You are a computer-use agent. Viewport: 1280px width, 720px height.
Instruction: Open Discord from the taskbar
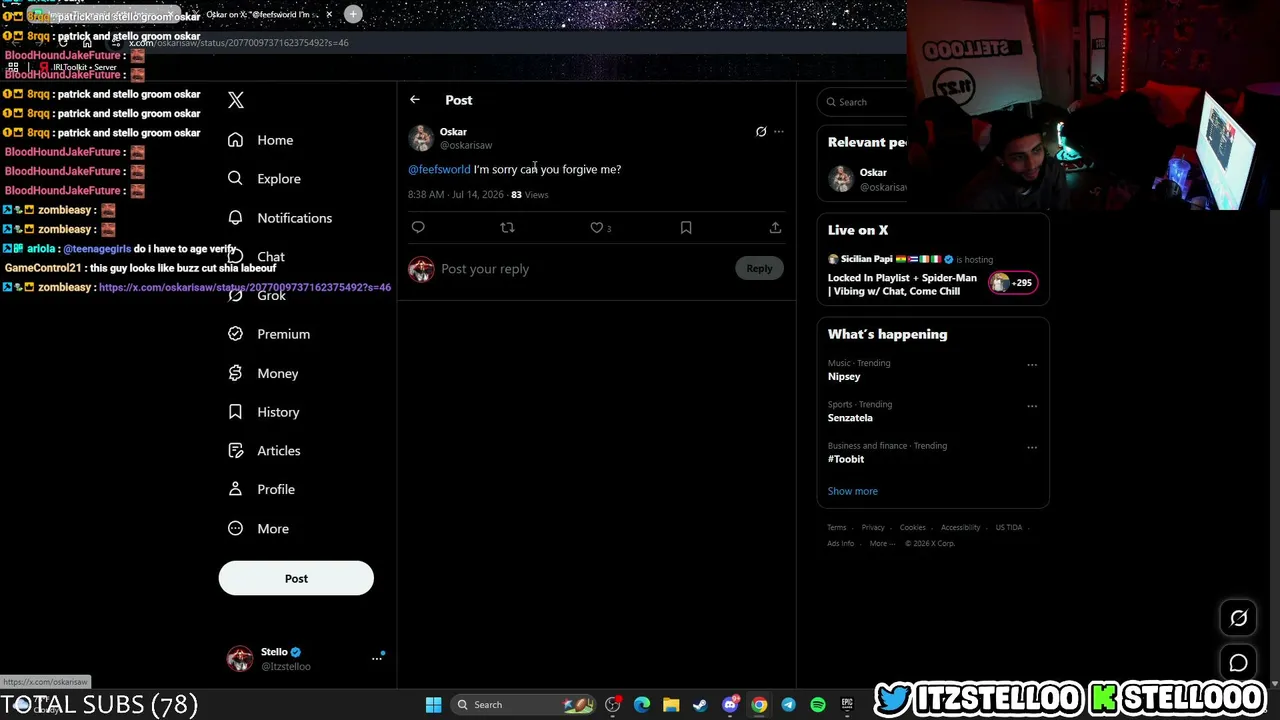[x=730, y=705]
